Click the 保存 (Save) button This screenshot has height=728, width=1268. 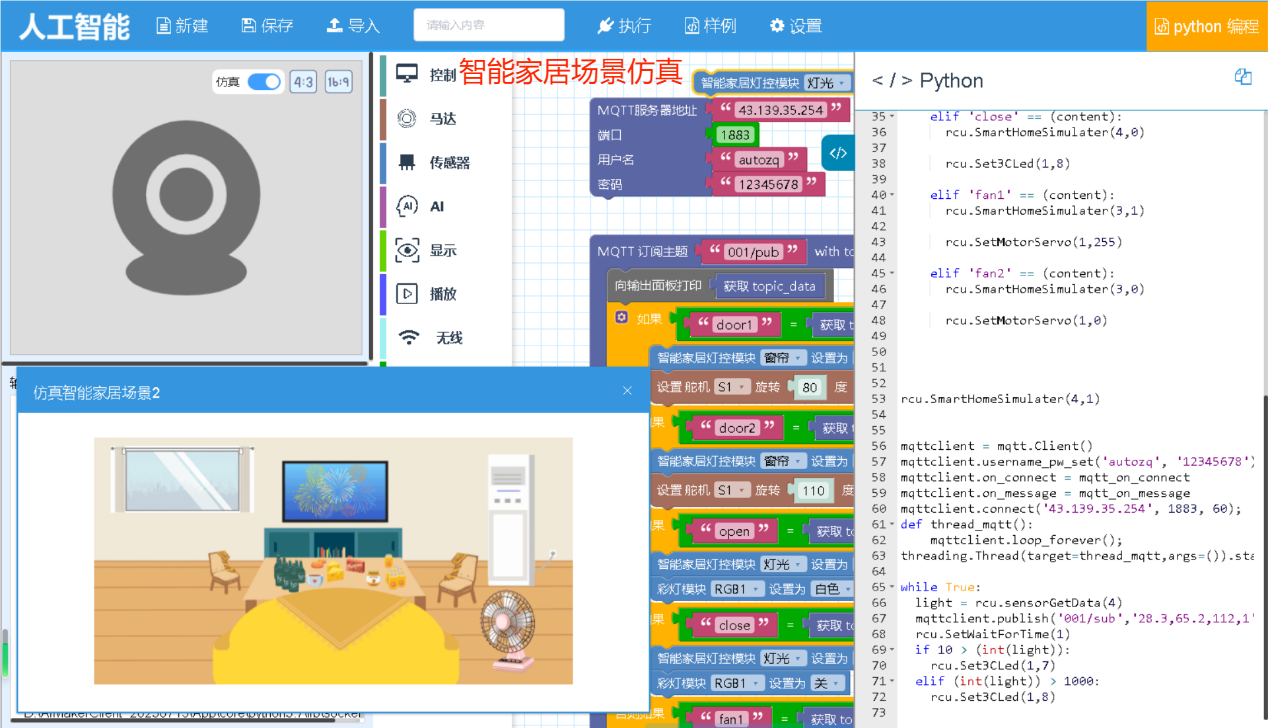coord(267,26)
